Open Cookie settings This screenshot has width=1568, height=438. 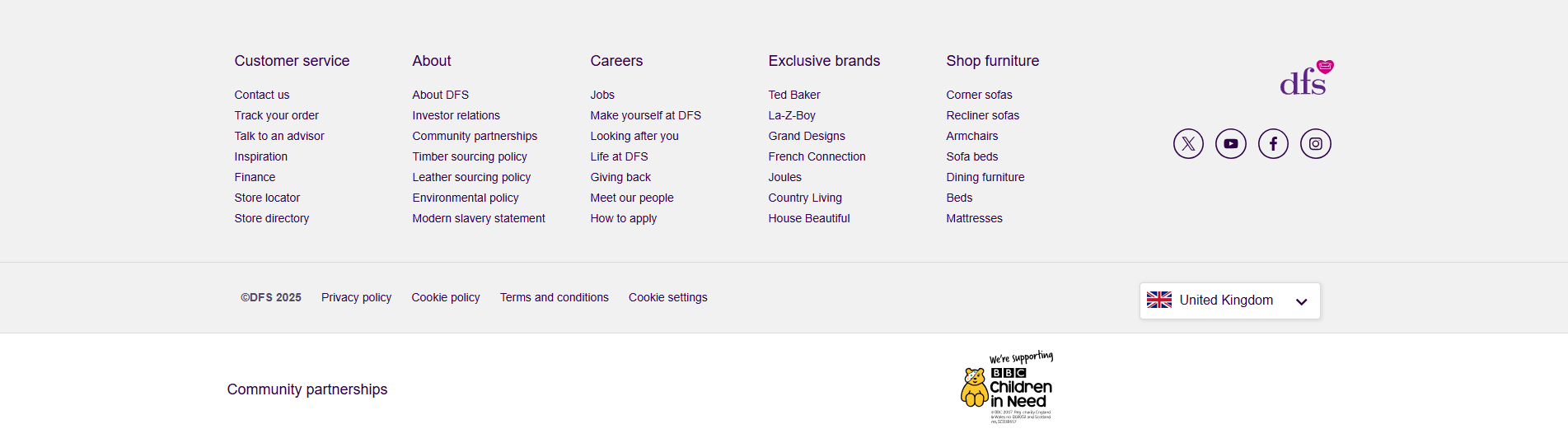(667, 297)
